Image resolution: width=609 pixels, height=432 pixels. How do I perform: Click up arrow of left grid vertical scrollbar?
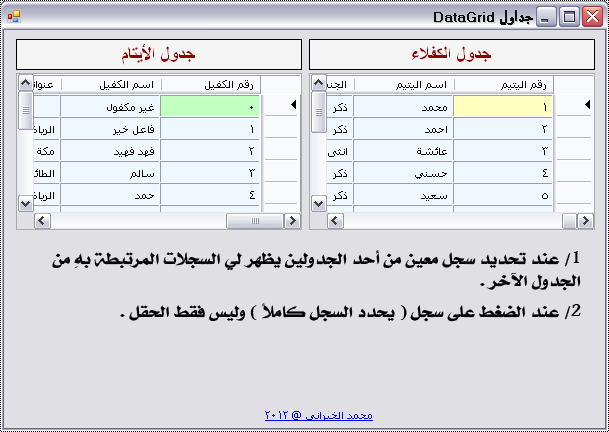click(x=26, y=83)
